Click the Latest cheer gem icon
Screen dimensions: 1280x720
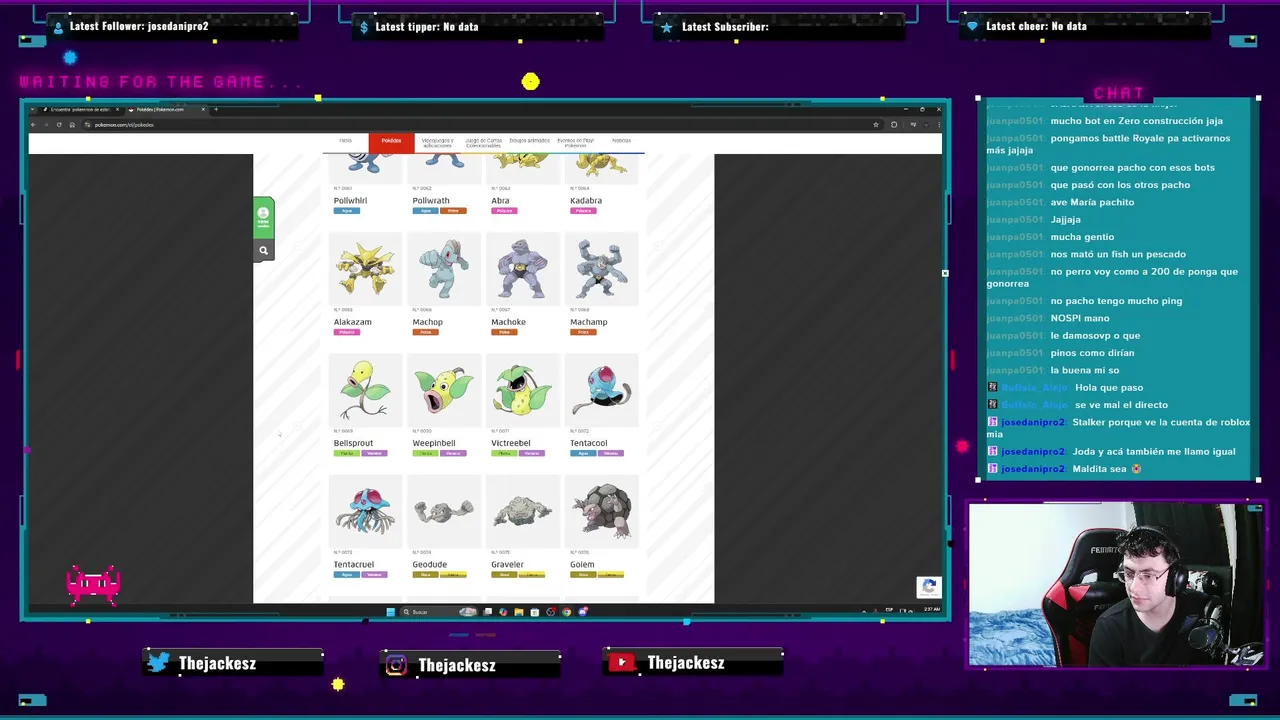point(972,27)
